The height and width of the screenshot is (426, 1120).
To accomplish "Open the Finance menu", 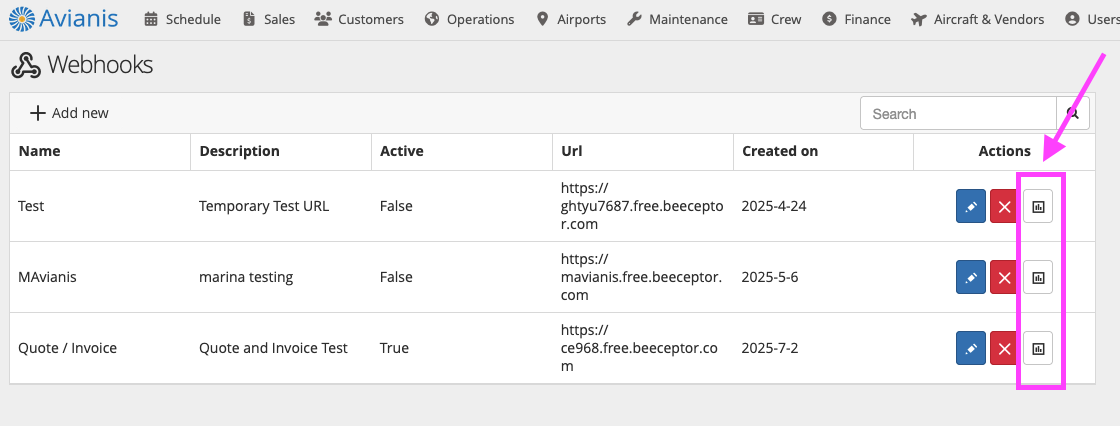I will pyautogui.click(x=856, y=19).
